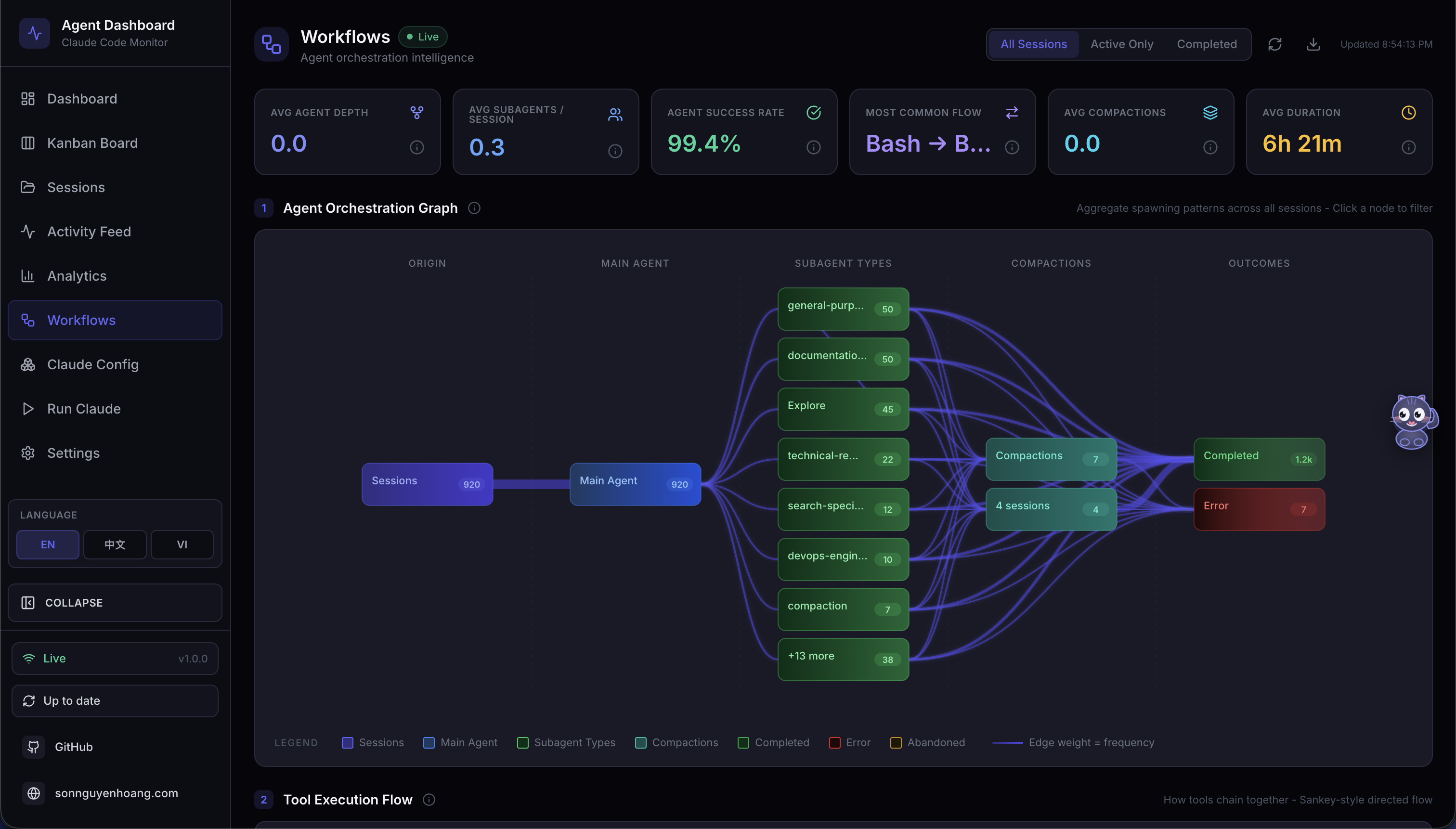Show info for Avg Agent Depth
This screenshot has height=829, width=1456.
tap(417, 147)
